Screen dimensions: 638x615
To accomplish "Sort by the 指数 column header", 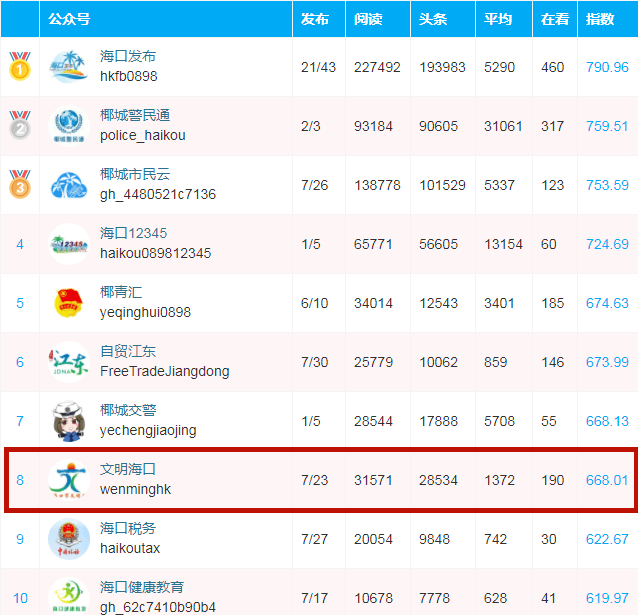I will click(x=600, y=19).
